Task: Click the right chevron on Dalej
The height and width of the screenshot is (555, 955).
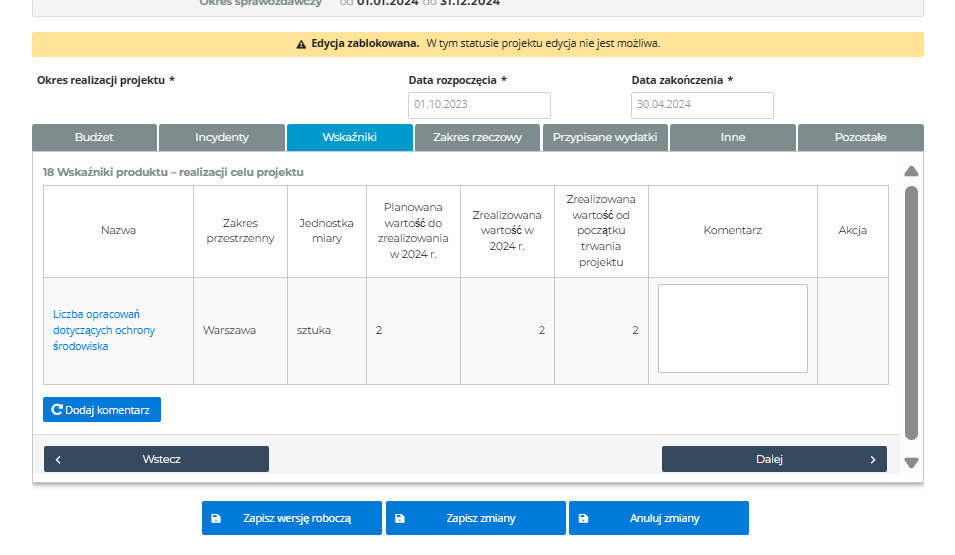Action: point(872,460)
